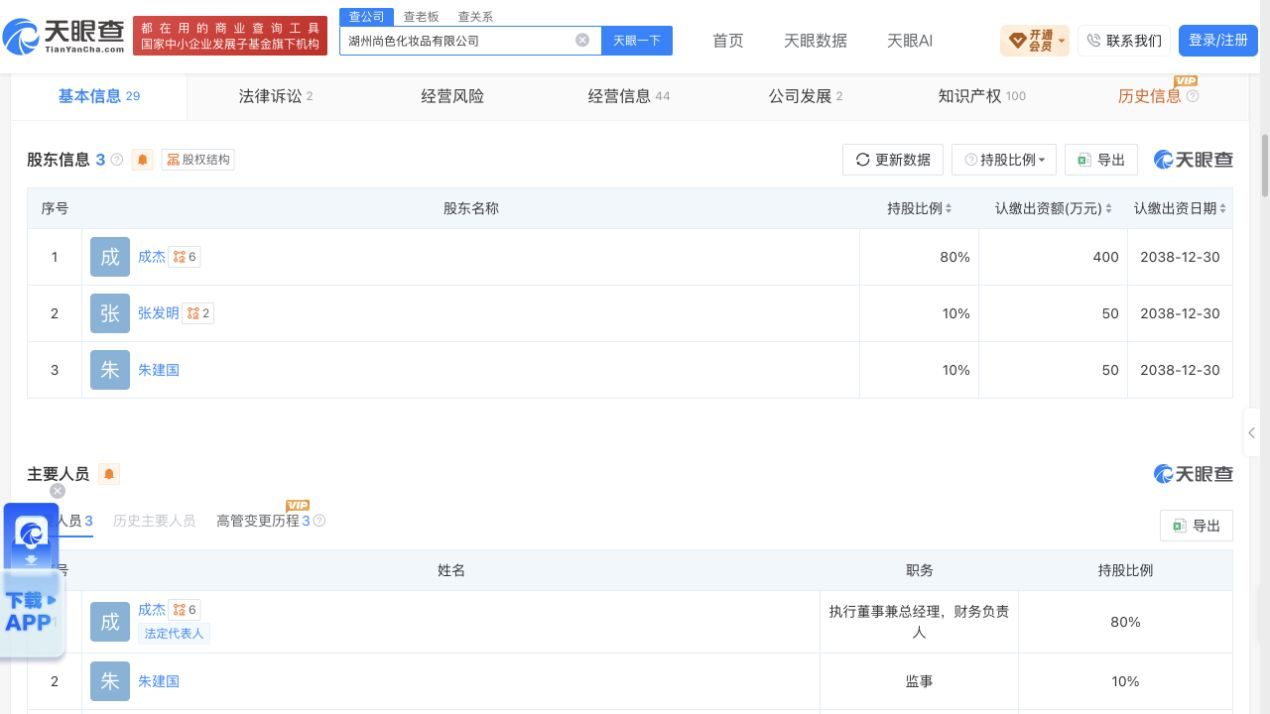Open shareholder 张发明 link
Image resolution: width=1270 pixels, height=714 pixels.
158,313
